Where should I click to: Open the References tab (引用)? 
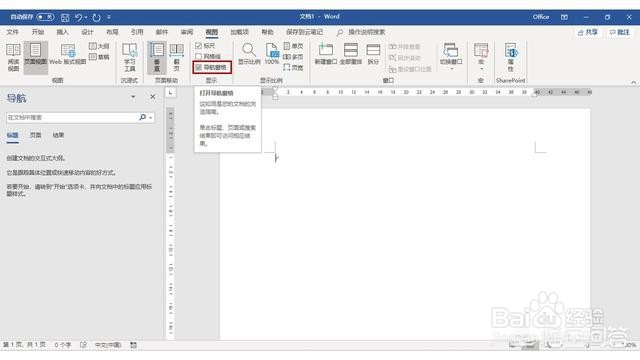pyautogui.click(x=137, y=32)
